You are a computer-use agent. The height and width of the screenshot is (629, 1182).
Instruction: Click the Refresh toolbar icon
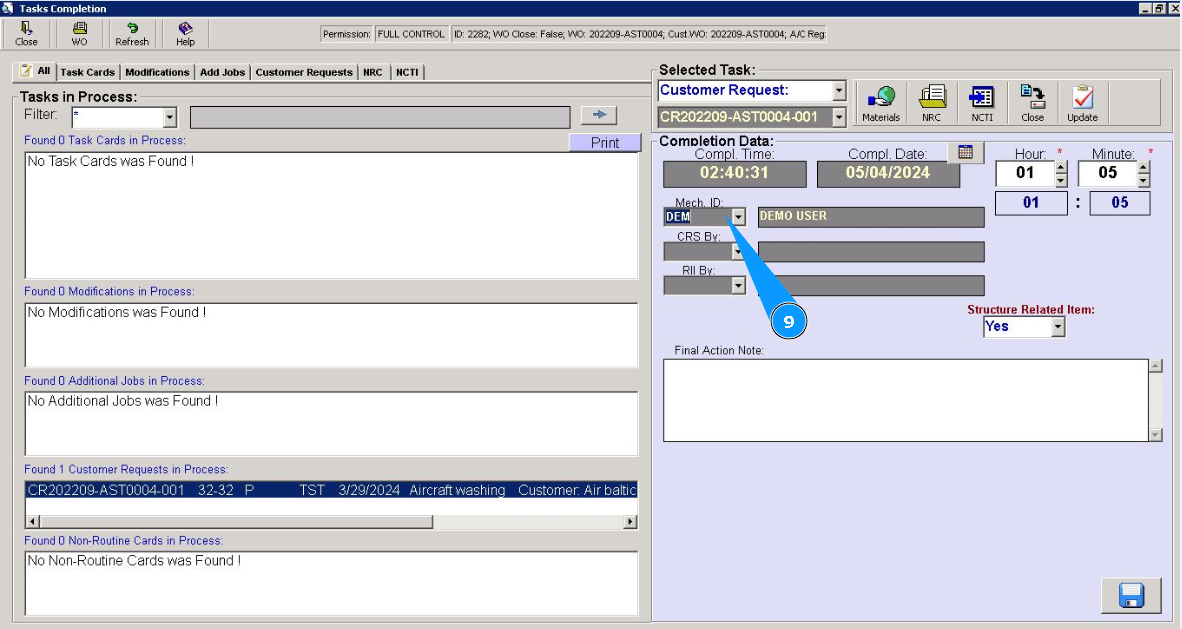click(x=132, y=33)
